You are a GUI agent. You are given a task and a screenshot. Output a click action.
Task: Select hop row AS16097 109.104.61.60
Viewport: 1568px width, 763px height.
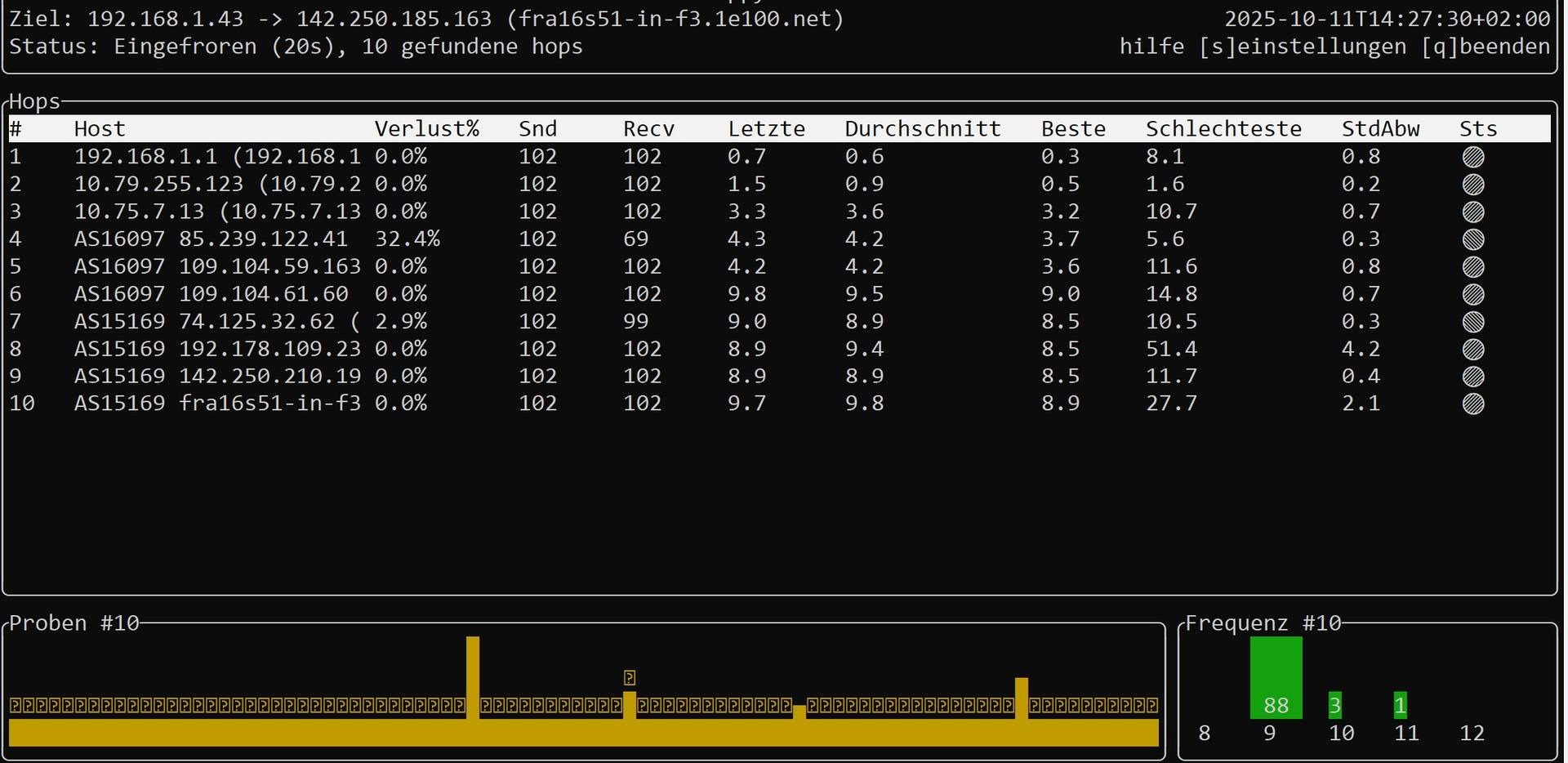(x=779, y=294)
